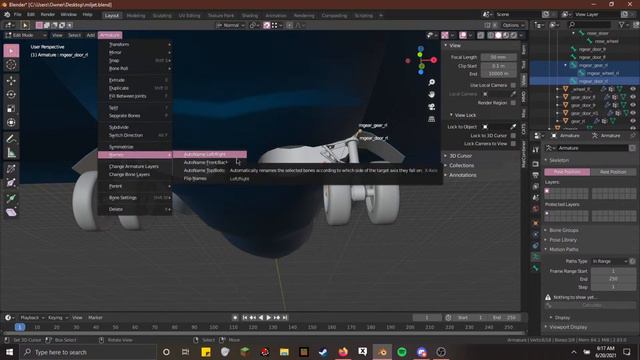Click the outliner filter funnel icon

click(622, 25)
